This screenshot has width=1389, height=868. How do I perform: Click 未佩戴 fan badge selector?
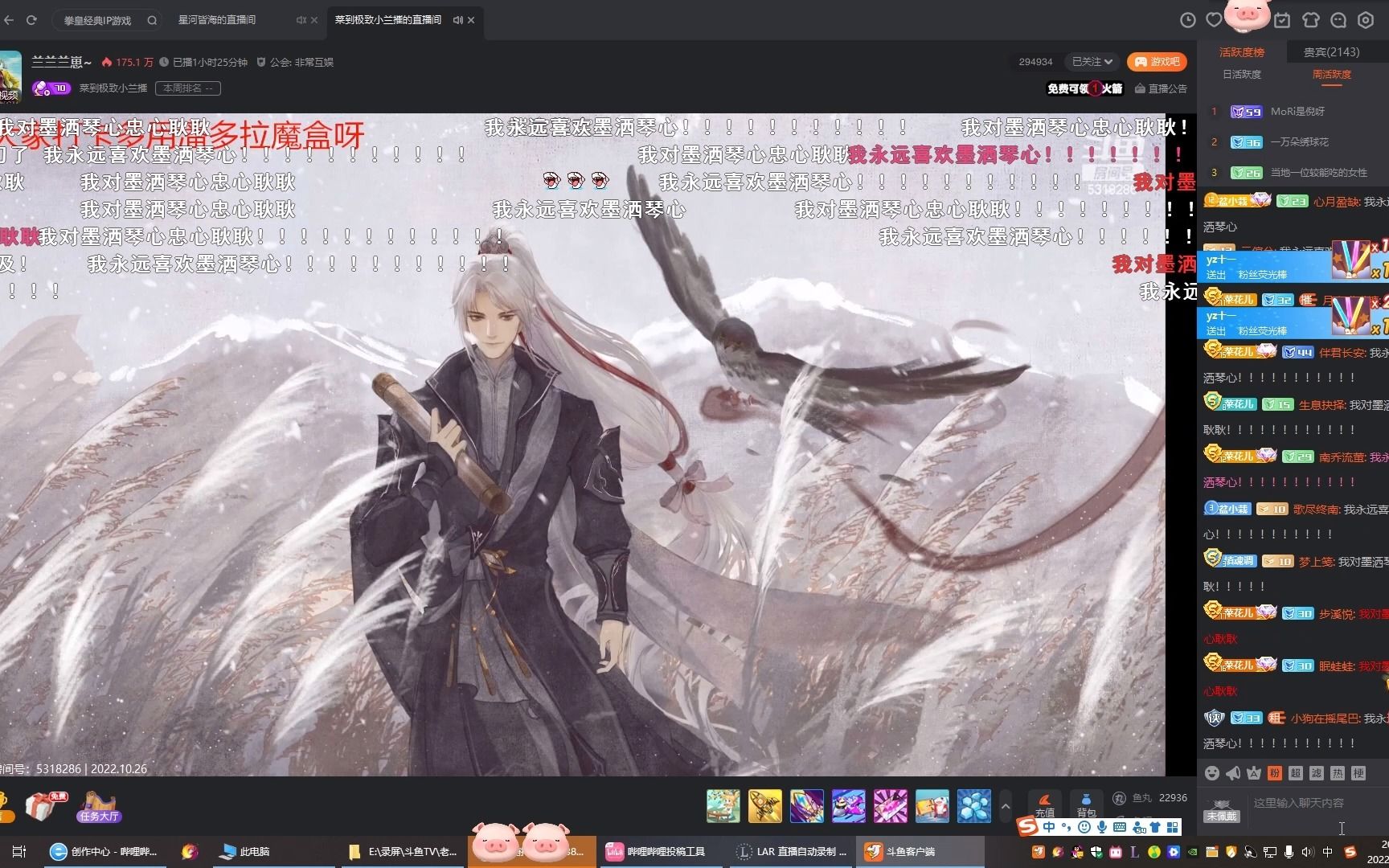coord(1221,810)
